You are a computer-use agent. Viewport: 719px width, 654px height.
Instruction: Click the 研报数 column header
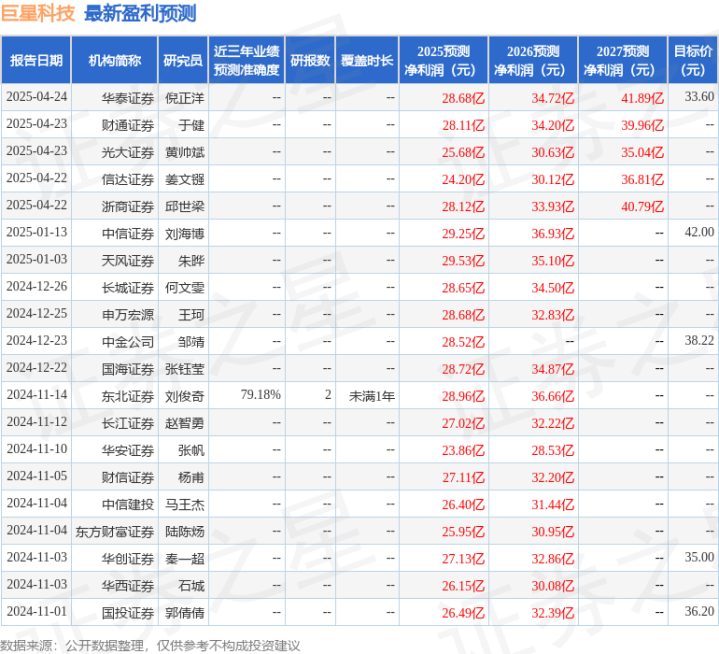point(310,60)
